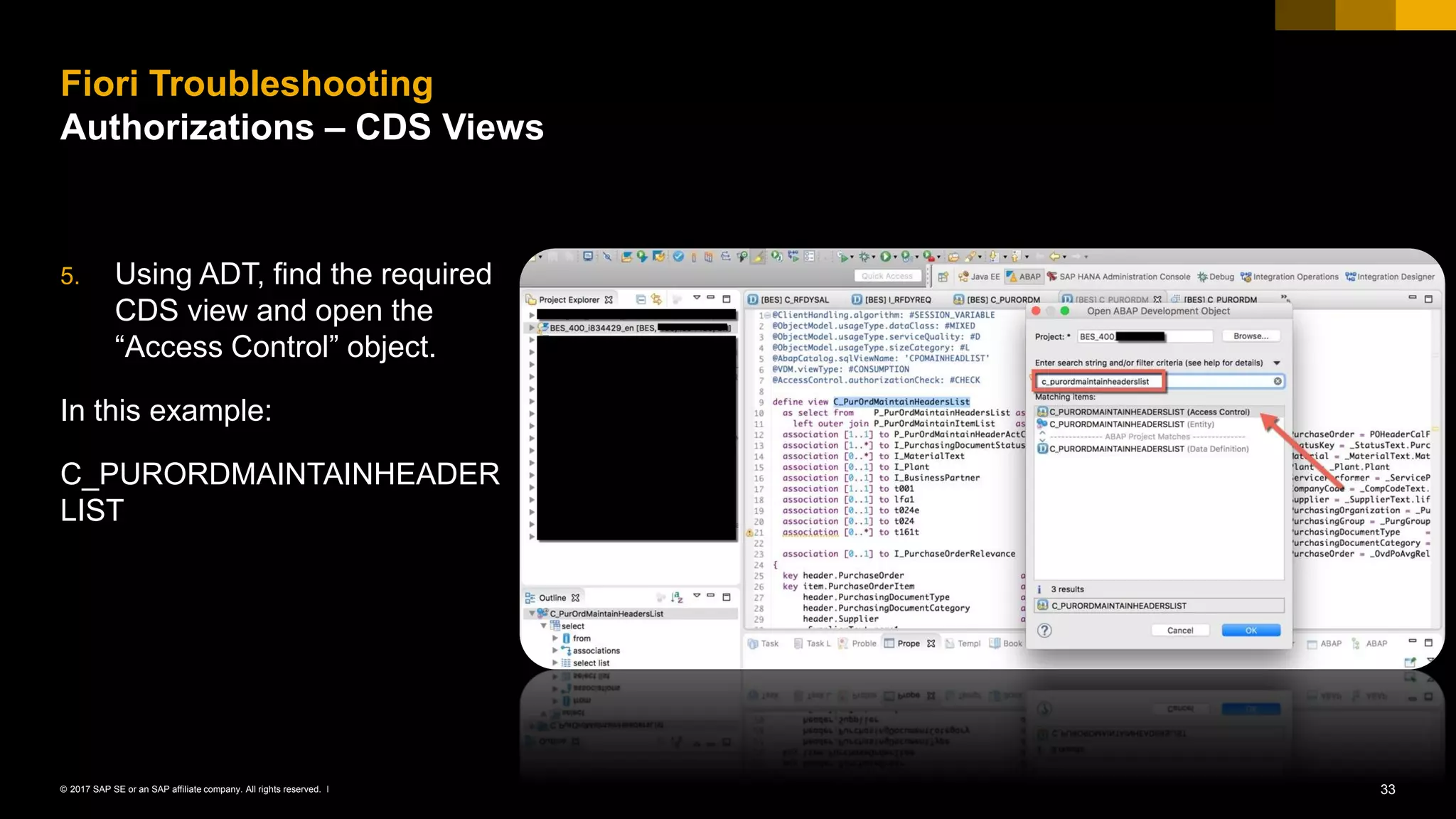1456x819 pixels.
Task: Click Link with Editor icon in Project Explorer
Action: pyautogui.click(x=657, y=299)
